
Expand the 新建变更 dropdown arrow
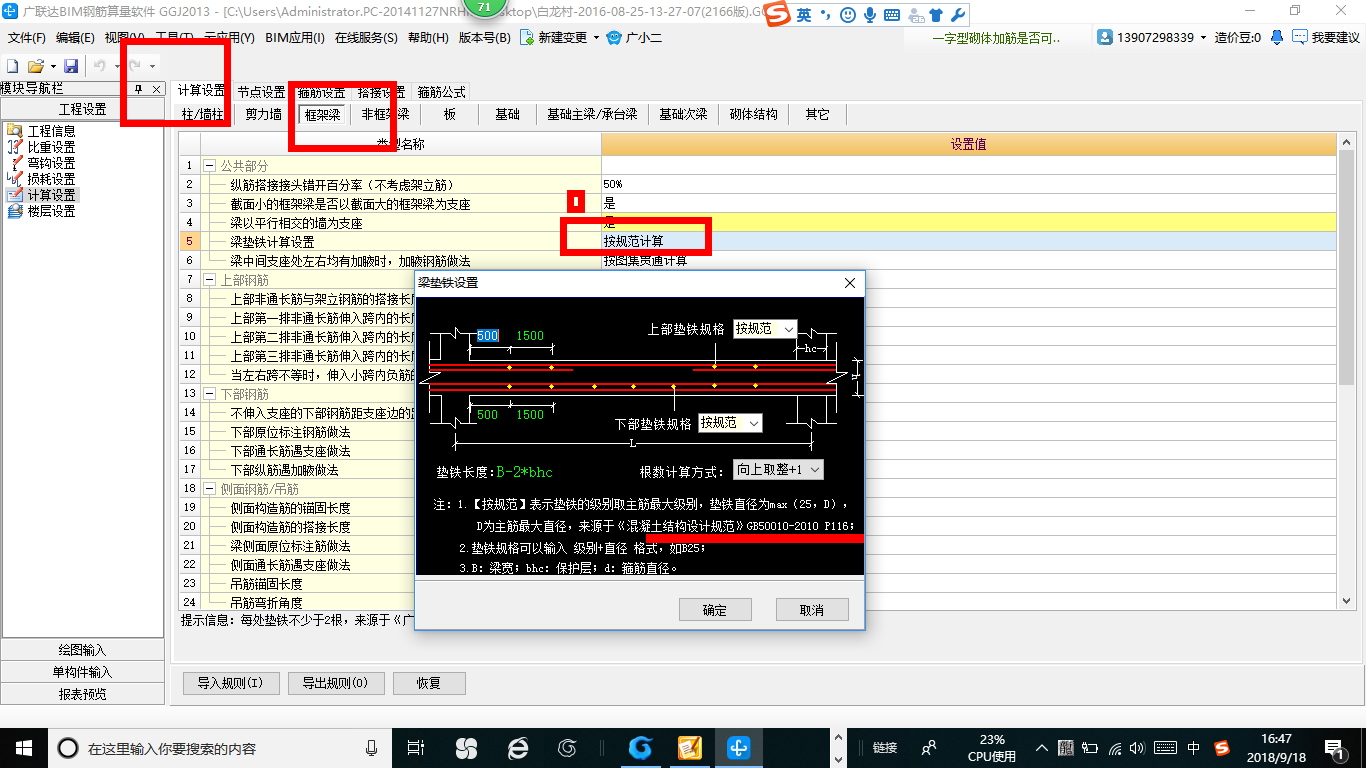(x=596, y=38)
